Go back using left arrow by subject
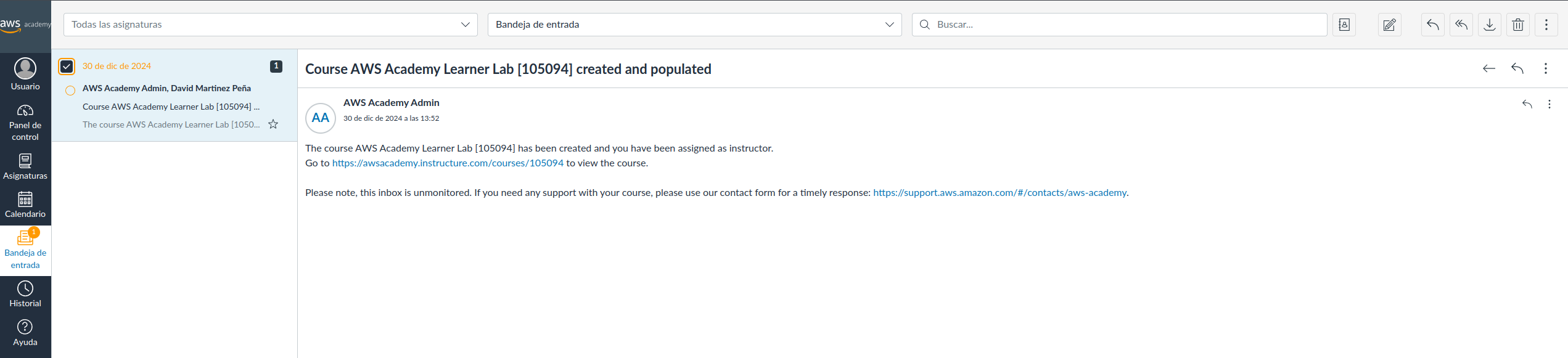1568x358 pixels. [x=1488, y=68]
